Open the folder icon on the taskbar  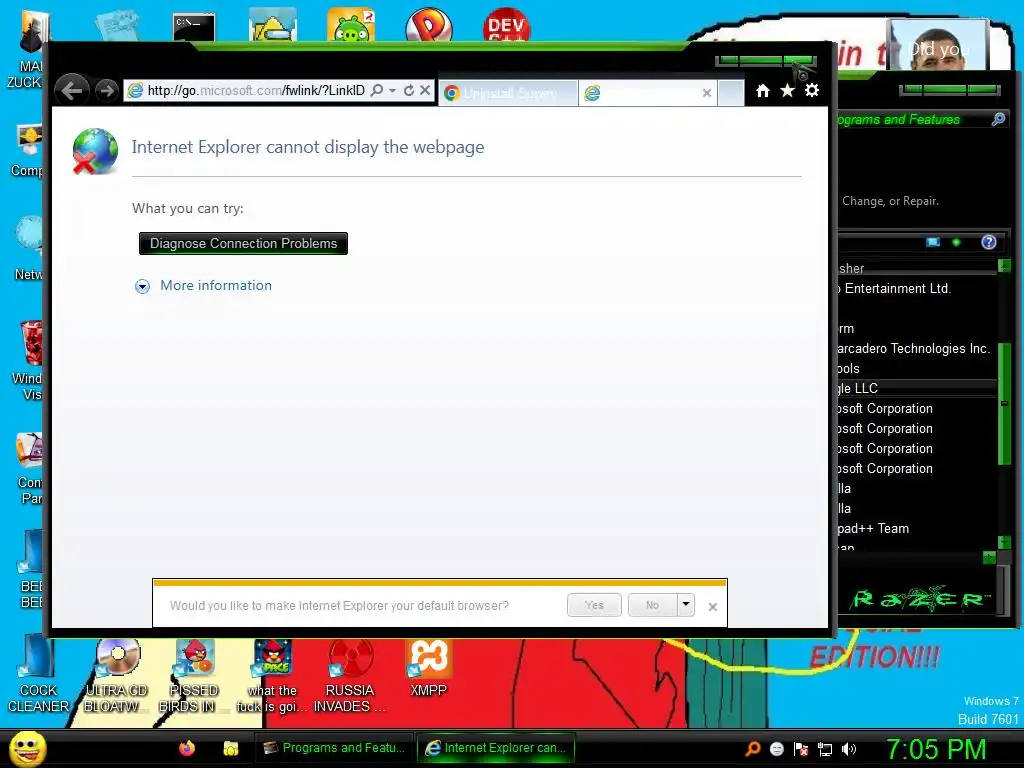(231, 748)
